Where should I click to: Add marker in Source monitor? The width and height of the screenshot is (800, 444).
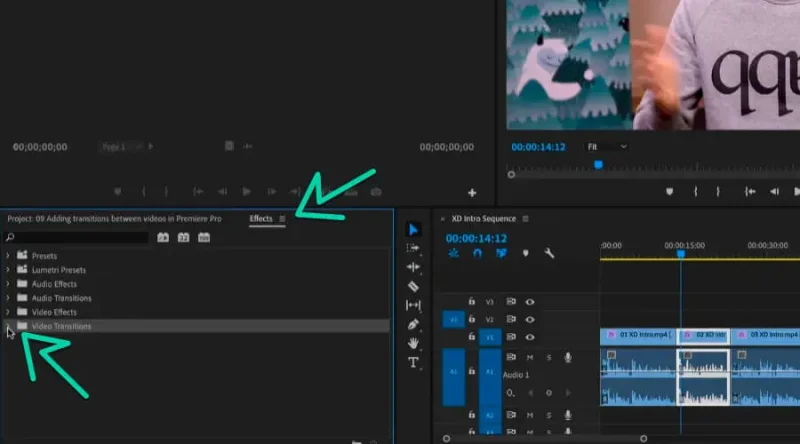118,191
